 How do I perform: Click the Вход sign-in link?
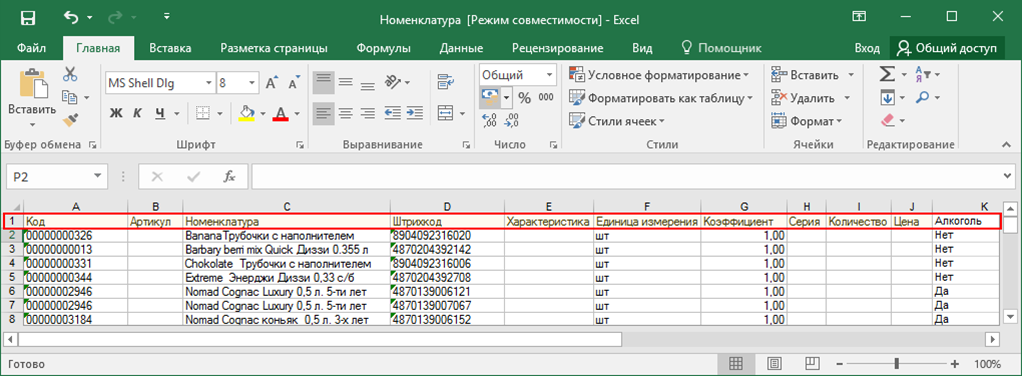click(x=867, y=48)
